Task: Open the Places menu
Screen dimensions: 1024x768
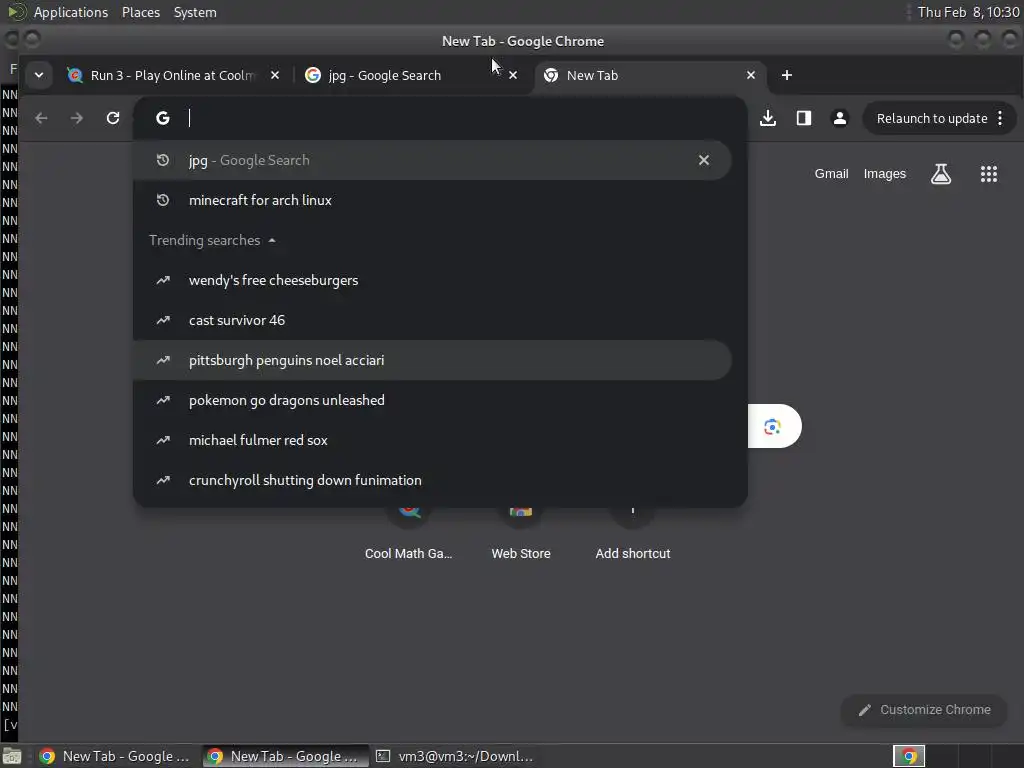Action: 141,12
